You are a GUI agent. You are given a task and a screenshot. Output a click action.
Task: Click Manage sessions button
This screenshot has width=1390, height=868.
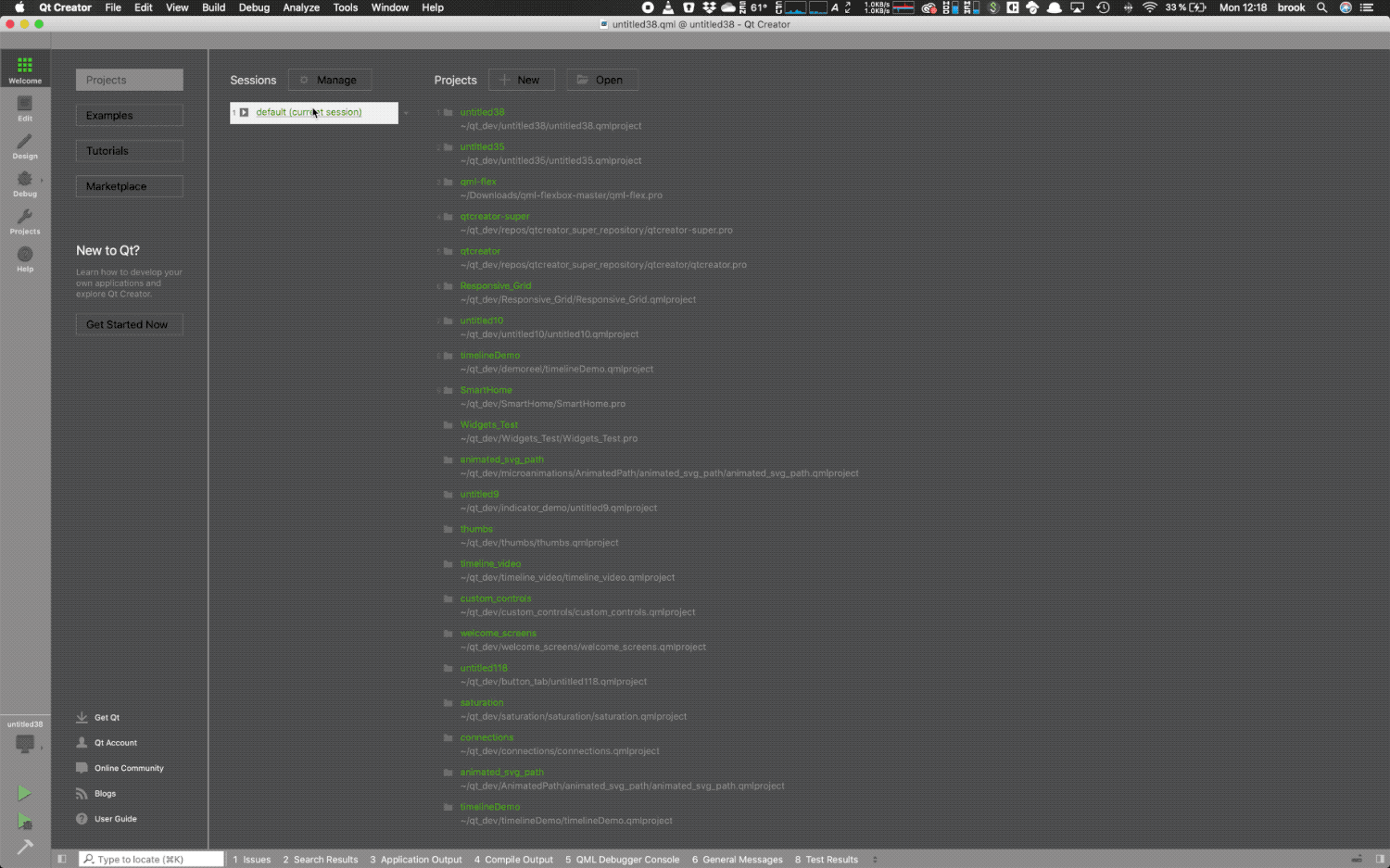pyautogui.click(x=330, y=80)
